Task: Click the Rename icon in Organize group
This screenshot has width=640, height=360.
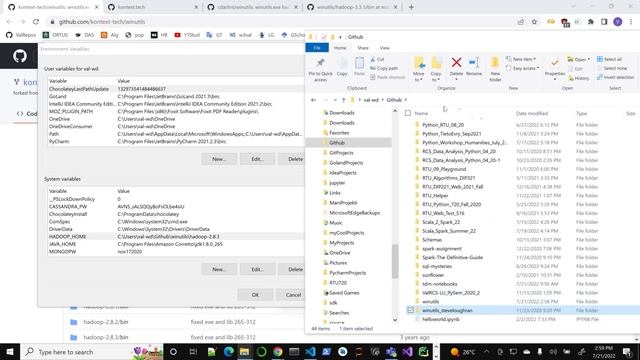Action: 474,62
